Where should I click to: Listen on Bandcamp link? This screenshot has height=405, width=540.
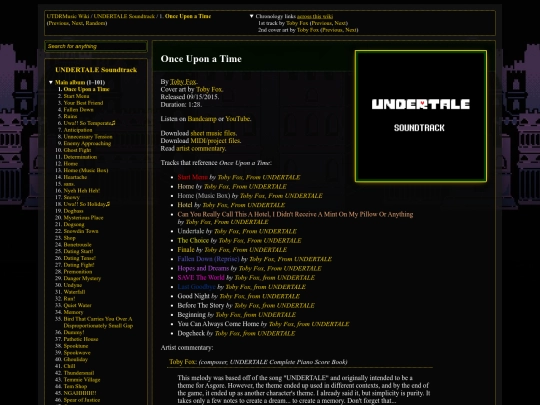coord(202,119)
